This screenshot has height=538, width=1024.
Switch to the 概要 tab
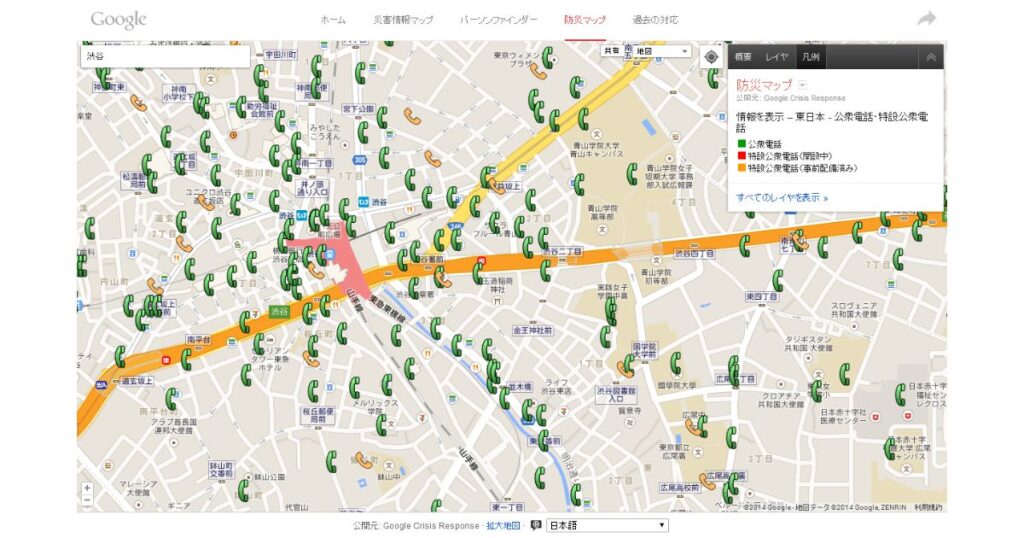743,57
